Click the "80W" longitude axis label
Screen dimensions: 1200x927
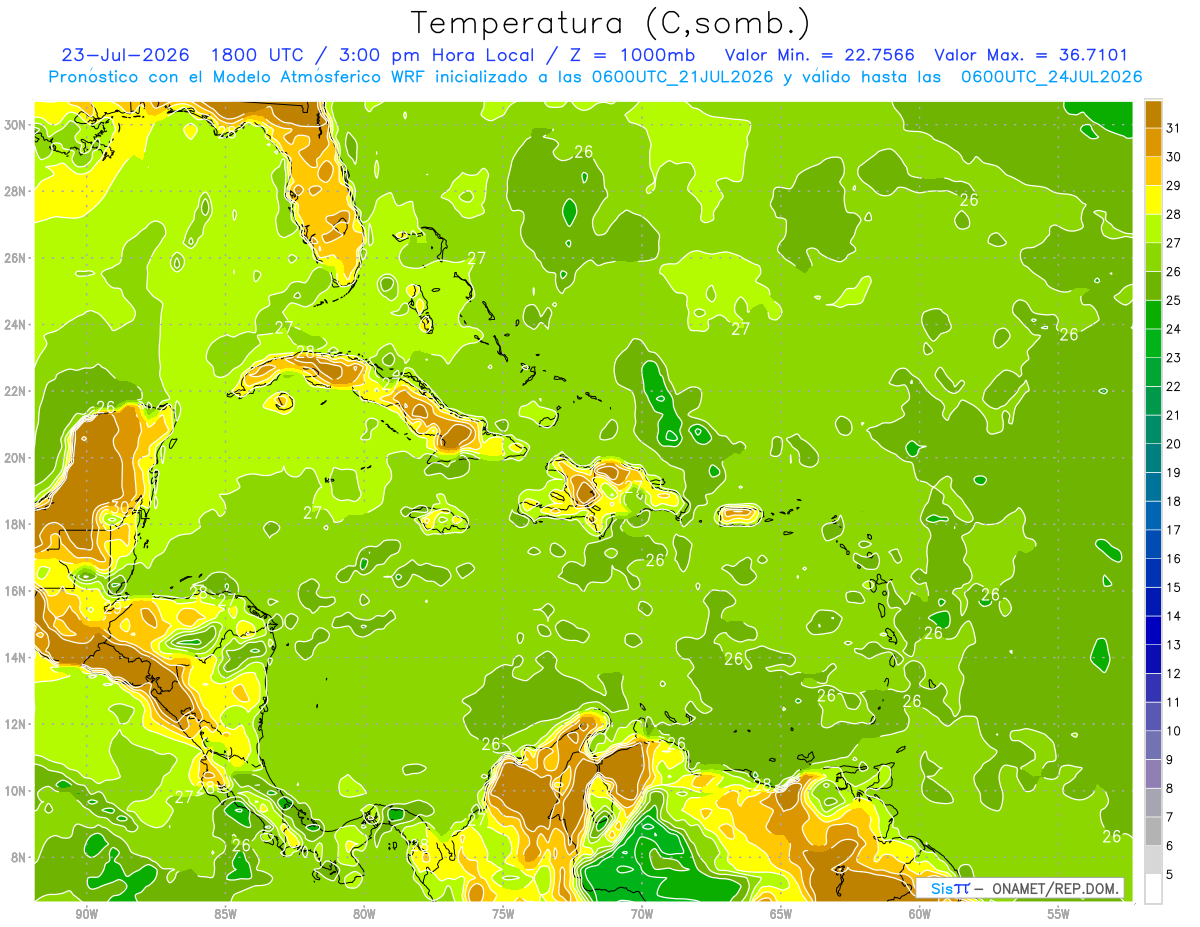[364, 914]
